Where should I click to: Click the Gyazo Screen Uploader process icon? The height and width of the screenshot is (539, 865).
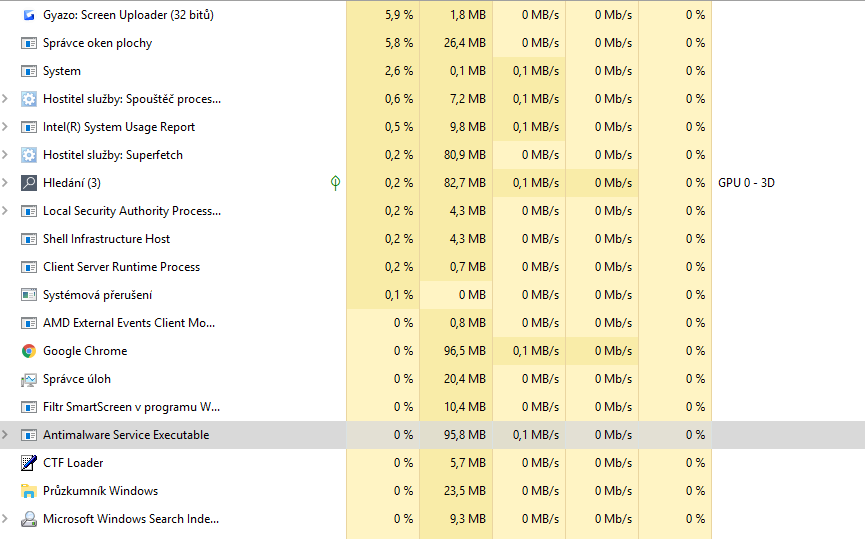[29, 15]
